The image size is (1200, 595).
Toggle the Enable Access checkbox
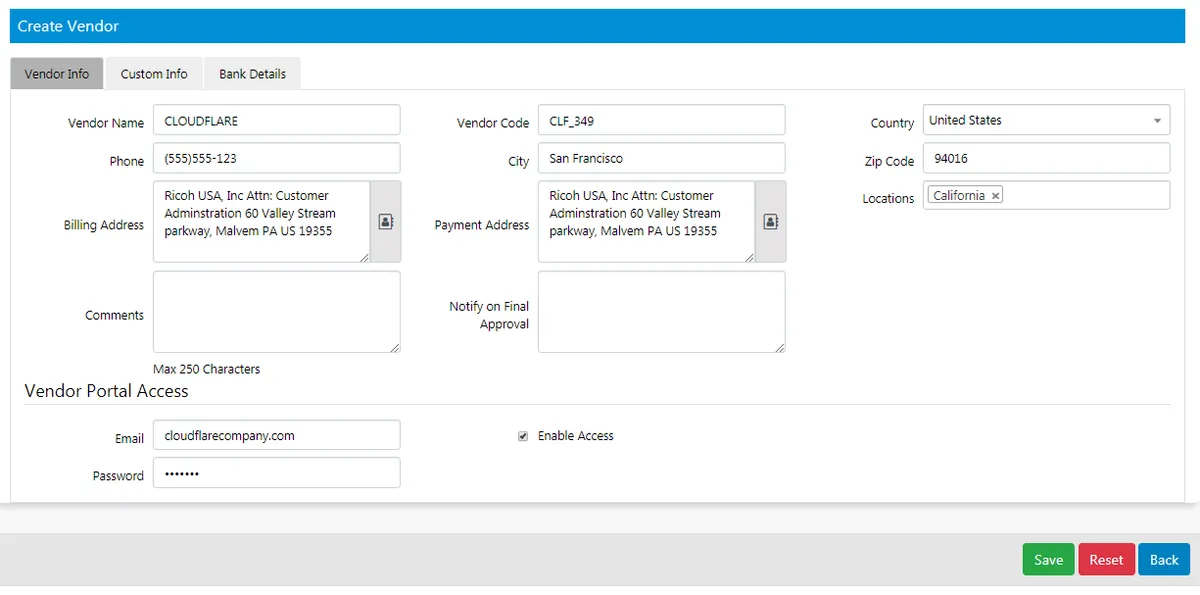pos(523,436)
